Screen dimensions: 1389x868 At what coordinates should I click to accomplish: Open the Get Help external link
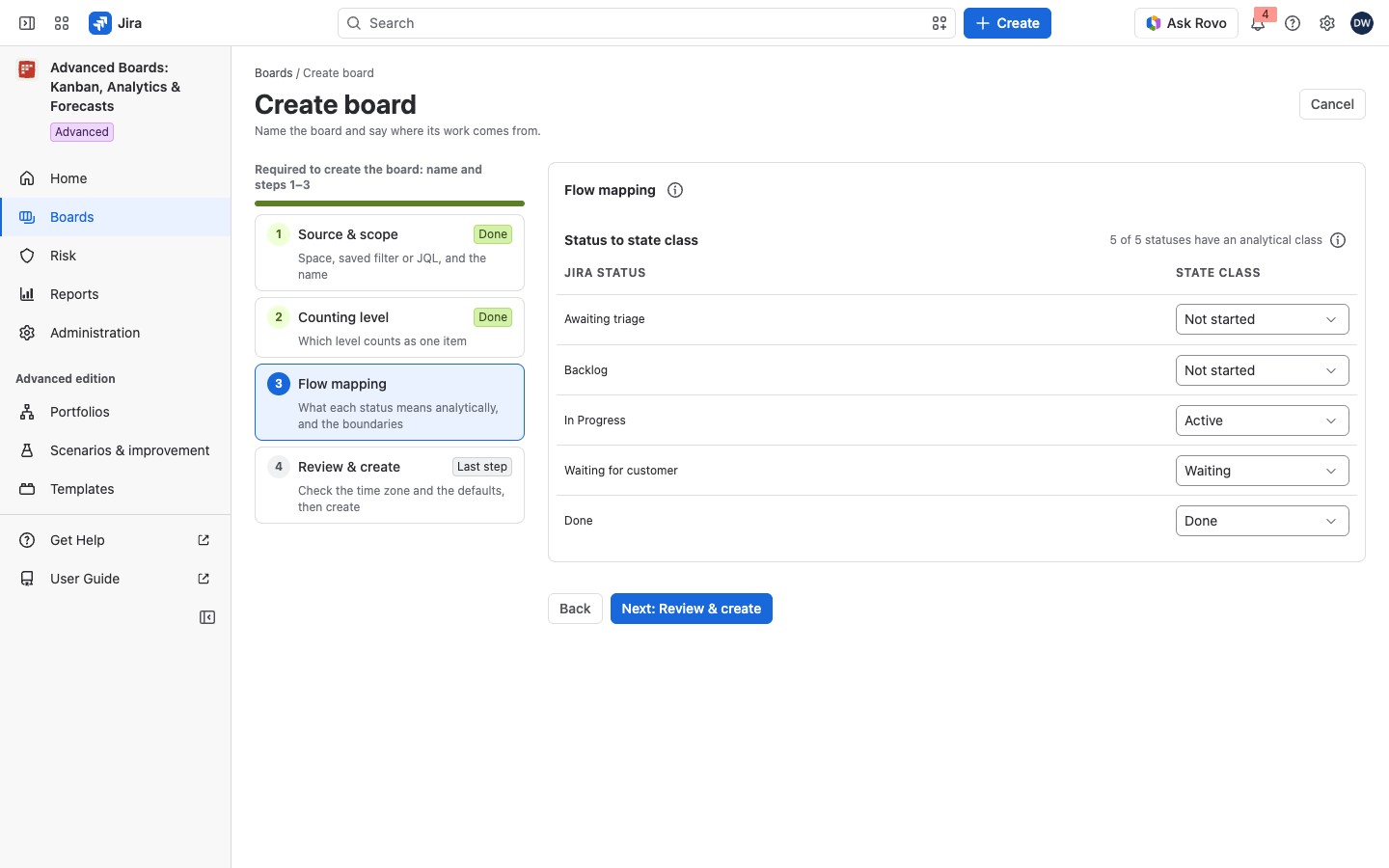(x=116, y=540)
